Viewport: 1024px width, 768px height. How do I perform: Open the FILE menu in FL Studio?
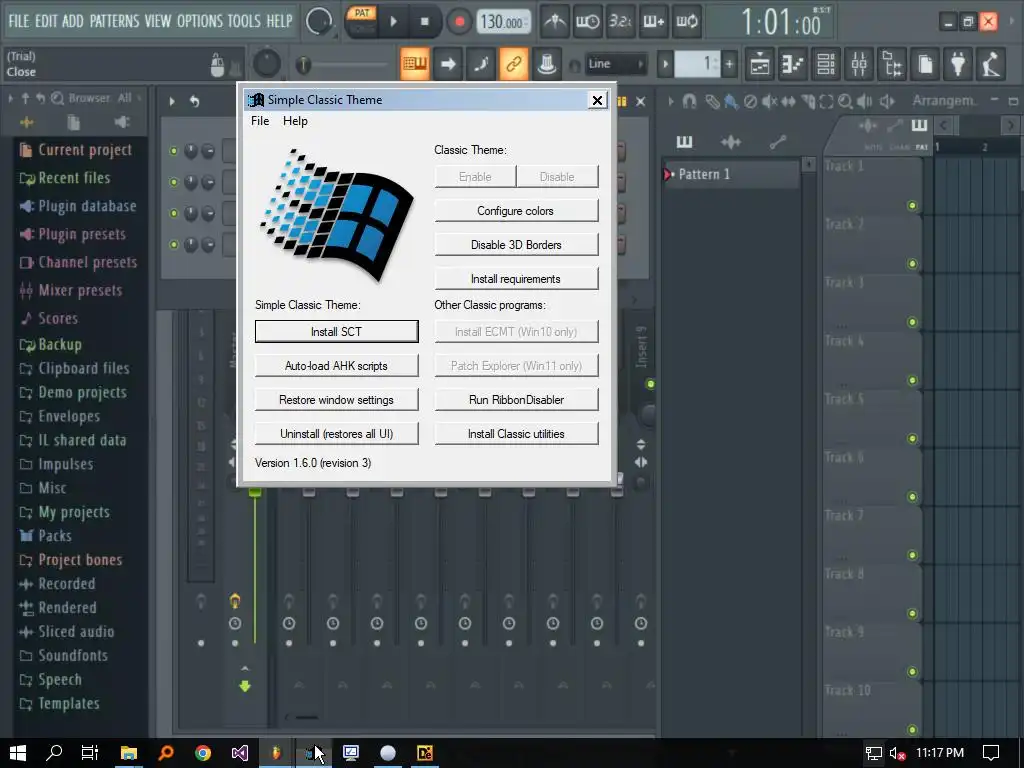tap(18, 21)
